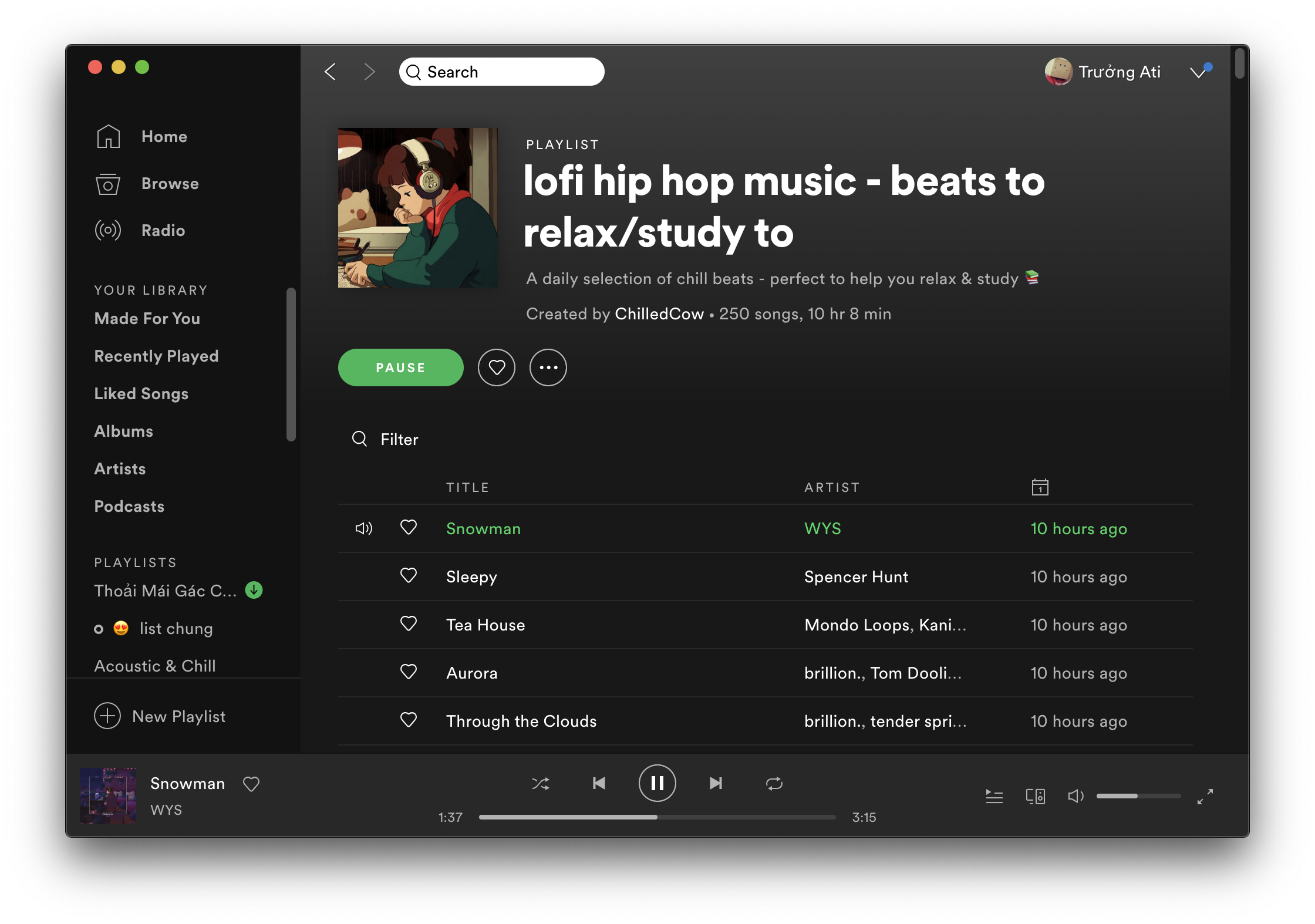Image resolution: width=1315 pixels, height=924 pixels.
Task: Open the ChilledCow creator profile
Action: click(658, 313)
